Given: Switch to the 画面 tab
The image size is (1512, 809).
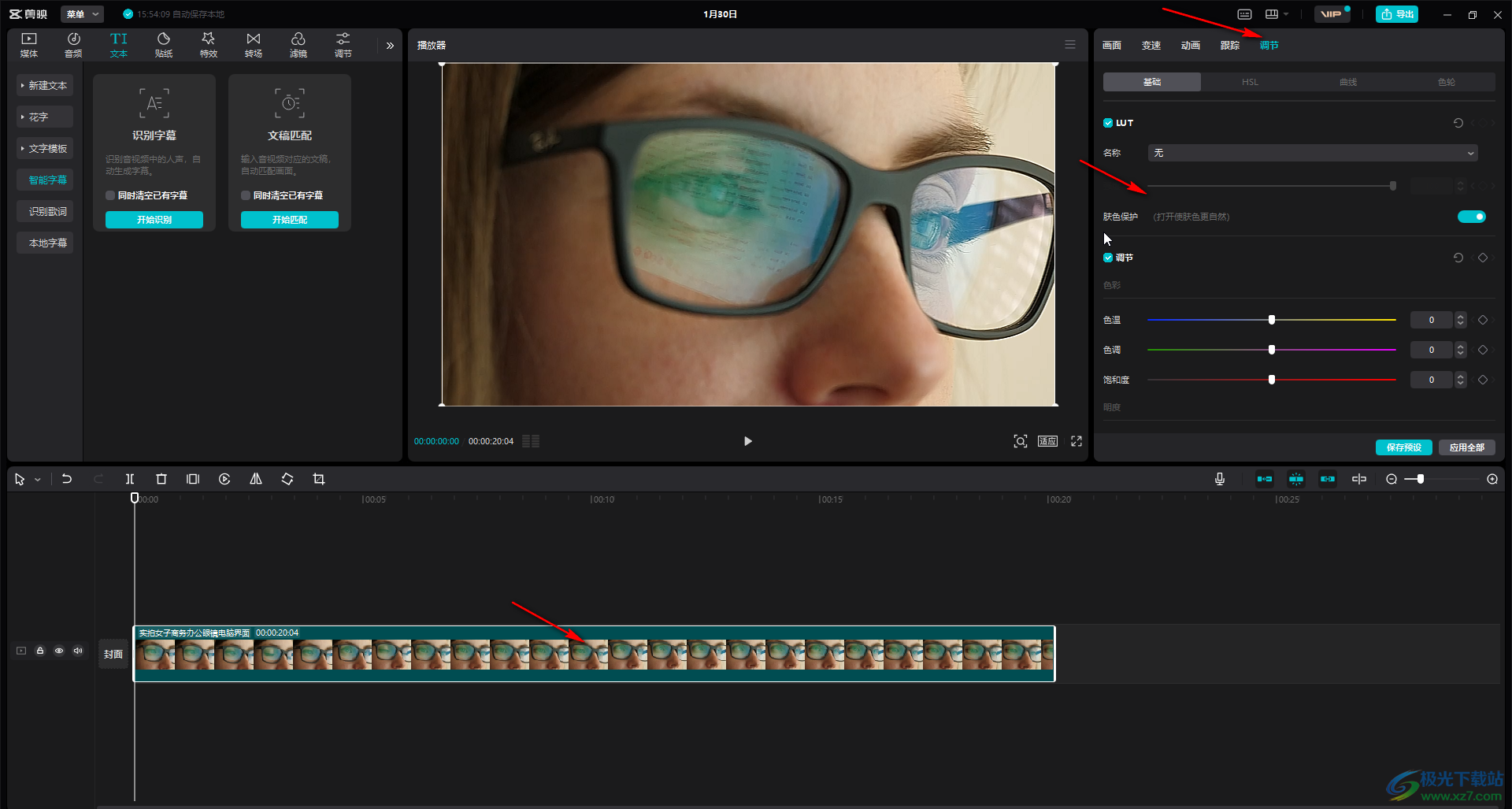Looking at the screenshot, I should (1112, 46).
